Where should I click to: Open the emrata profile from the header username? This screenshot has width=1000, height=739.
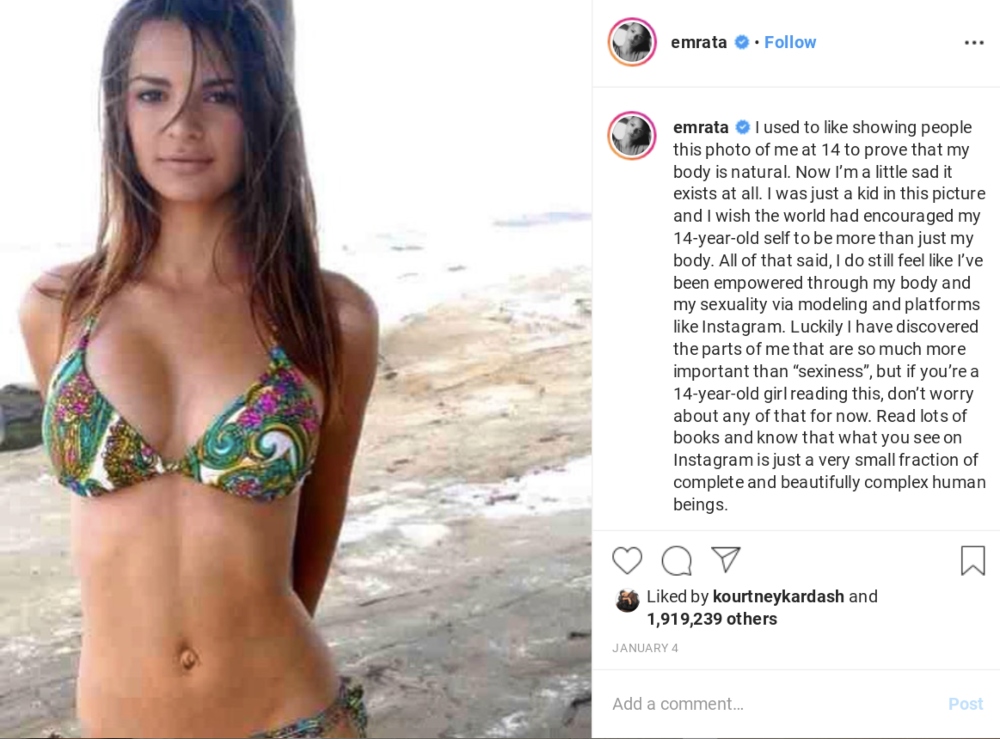[698, 42]
